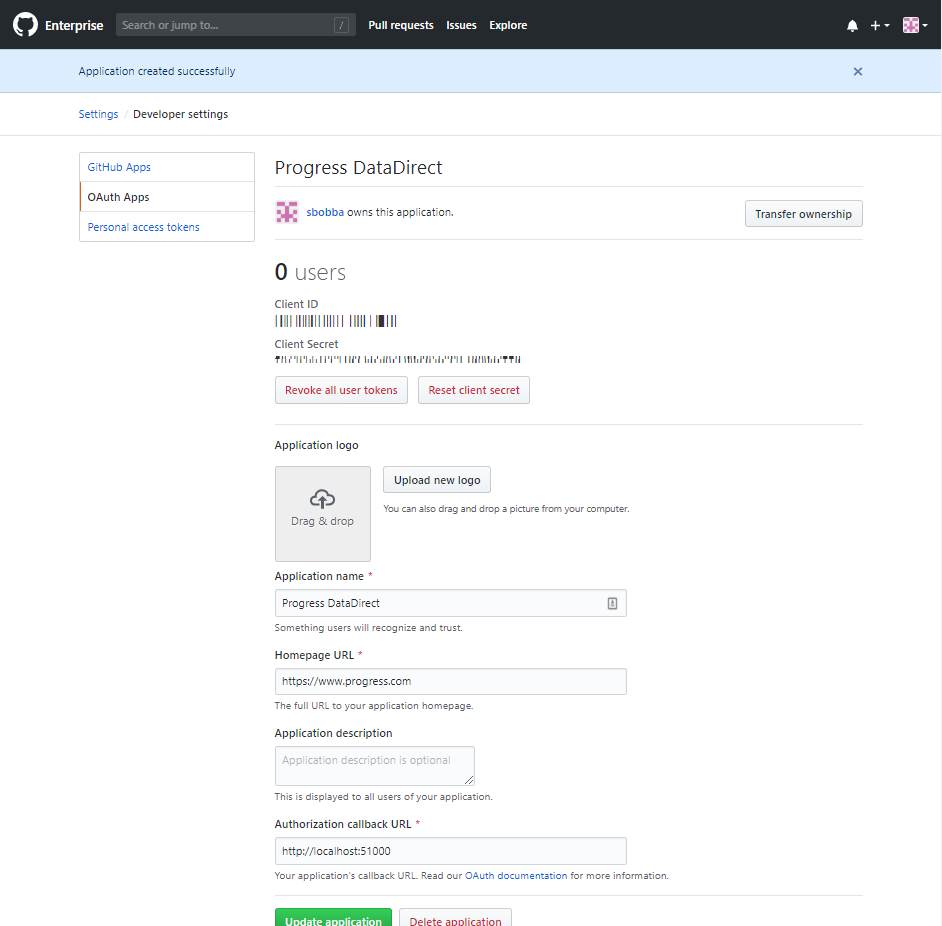Click the Update application button
This screenshot has width=942, height=926.
pyautogui.click(x=333, y=918)
